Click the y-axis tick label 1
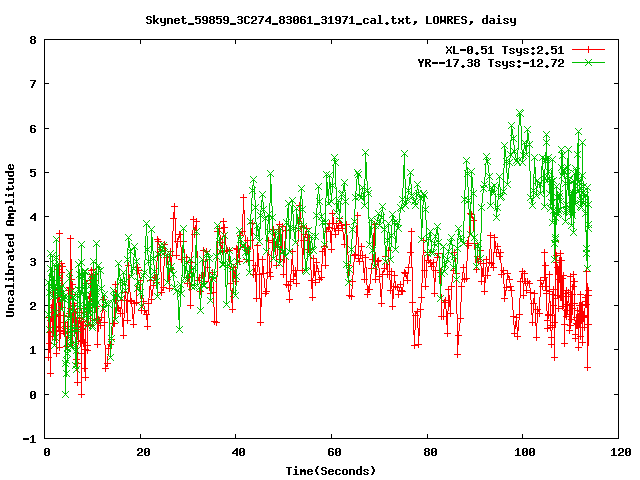The image size is (640, 480). click(x=33, y=350)
